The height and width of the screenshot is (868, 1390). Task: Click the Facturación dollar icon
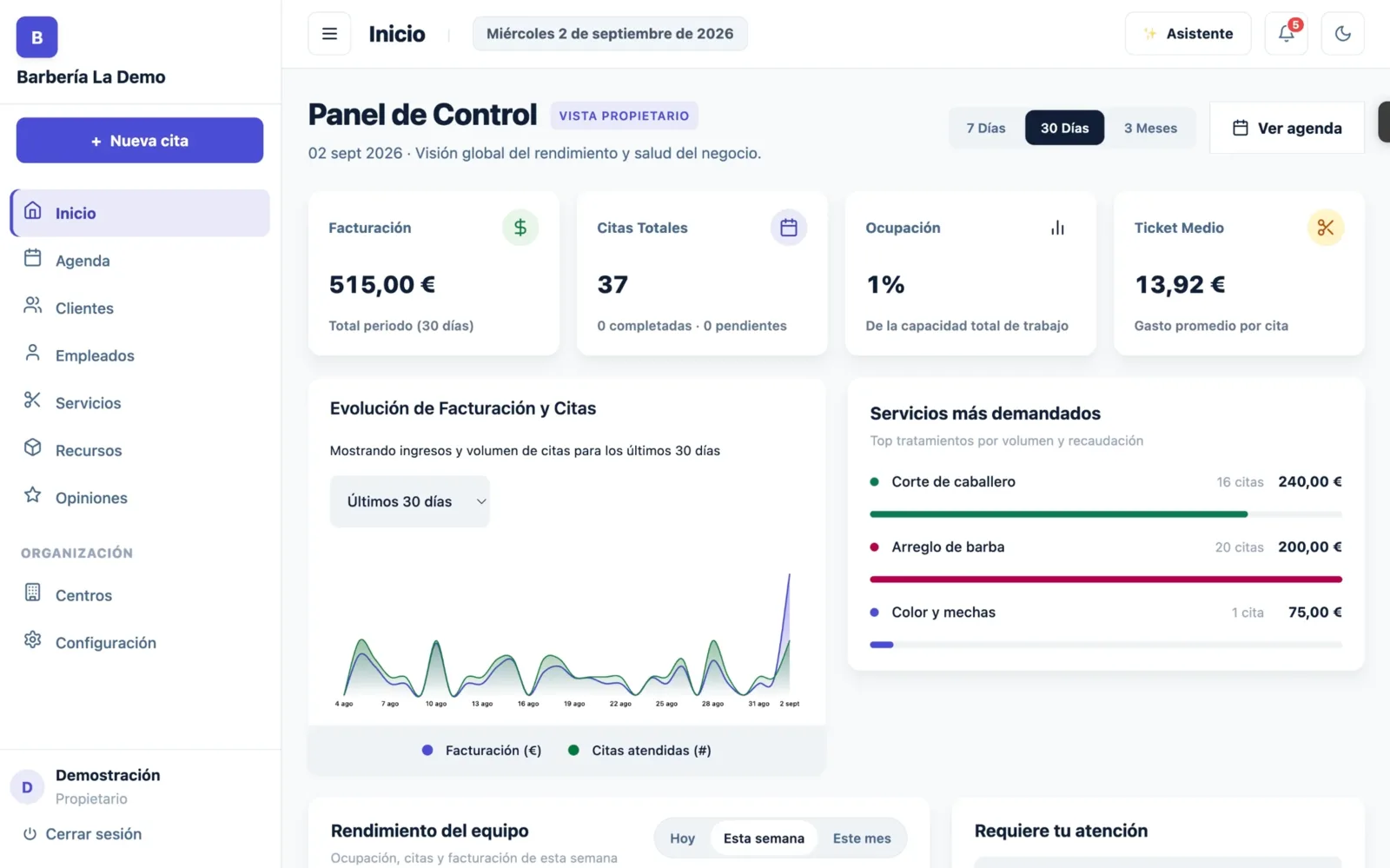click(x=520, y=228)
